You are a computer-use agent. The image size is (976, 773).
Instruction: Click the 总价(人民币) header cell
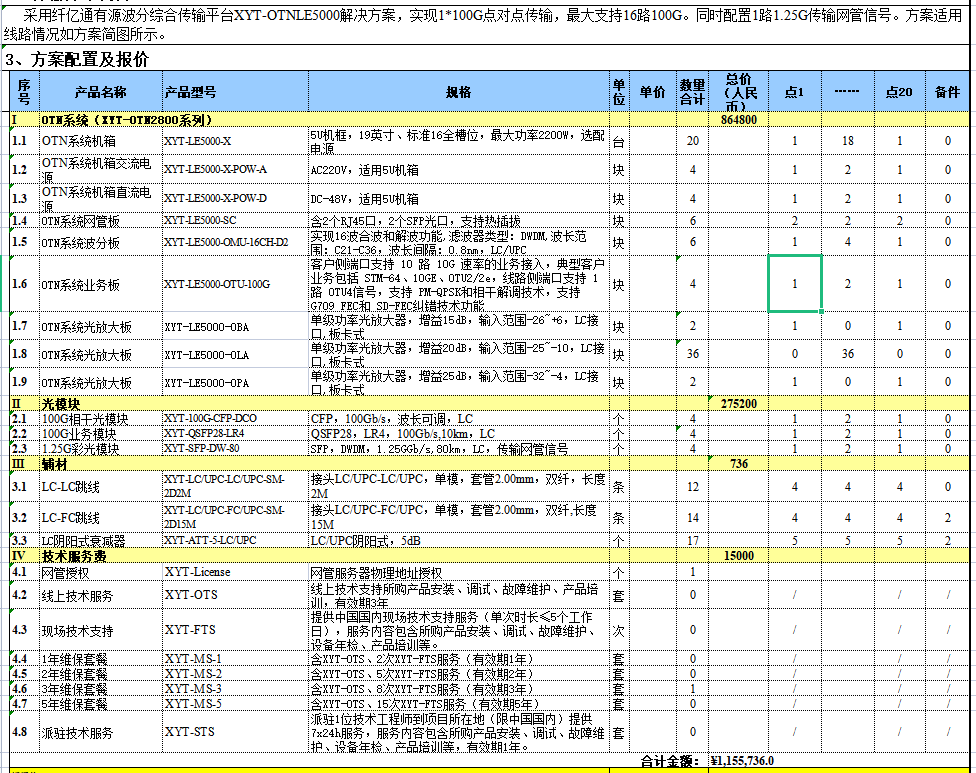point(738,92)
